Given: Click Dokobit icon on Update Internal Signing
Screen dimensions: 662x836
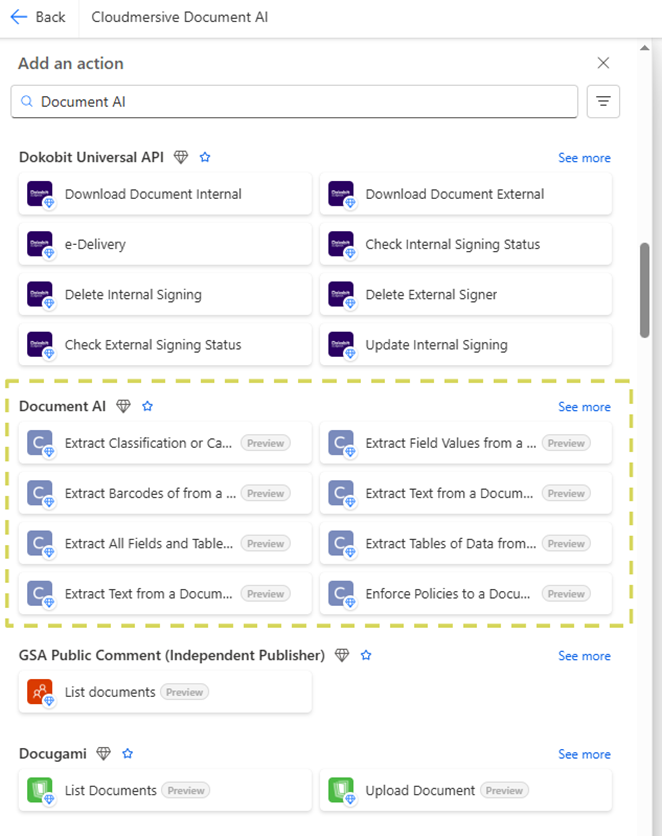Looking at the screenshot, I should point(341,345).
